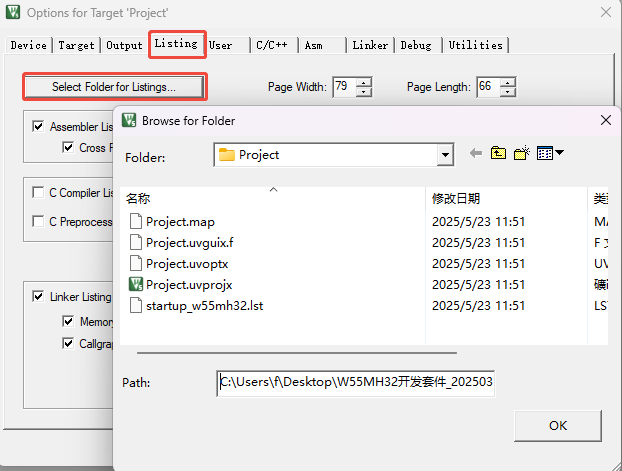Viewport: 622px width, 471px height.
Task: Click the horizontal scrollbar under file list
Action: [297, 352]
